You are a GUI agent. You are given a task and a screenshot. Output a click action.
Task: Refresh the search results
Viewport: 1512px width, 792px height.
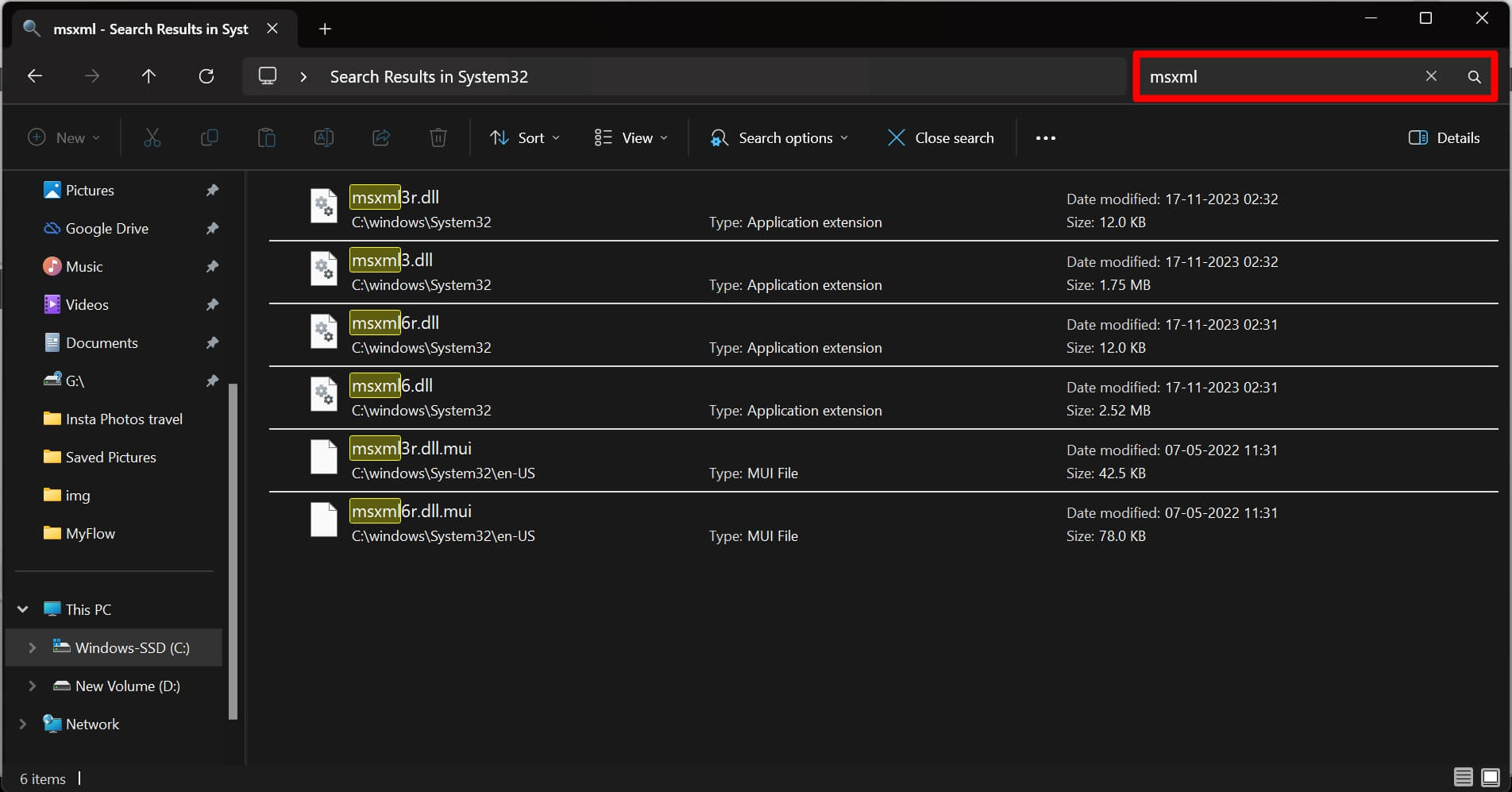tap(206, 76)
